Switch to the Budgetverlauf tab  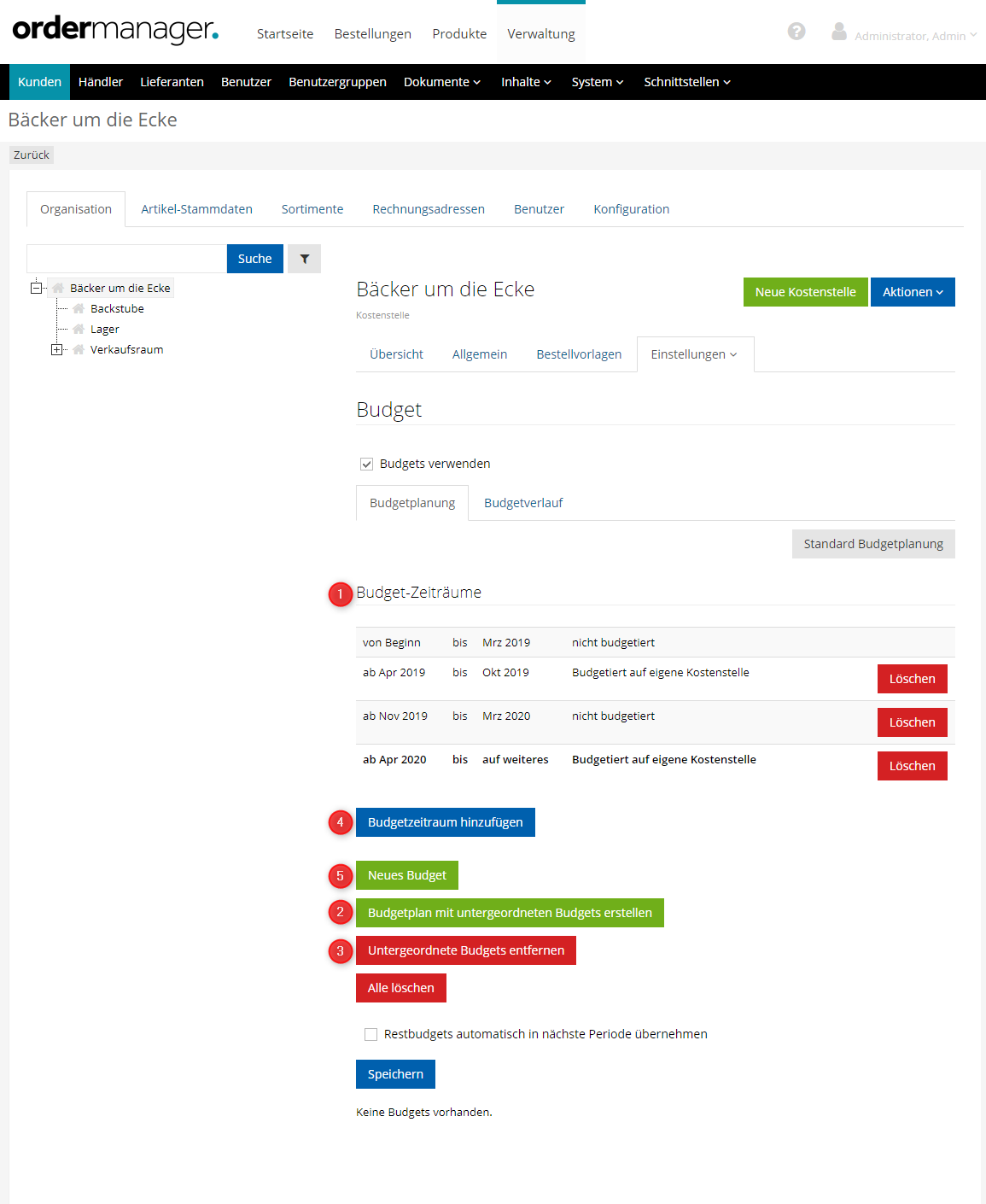click(523, 503)
